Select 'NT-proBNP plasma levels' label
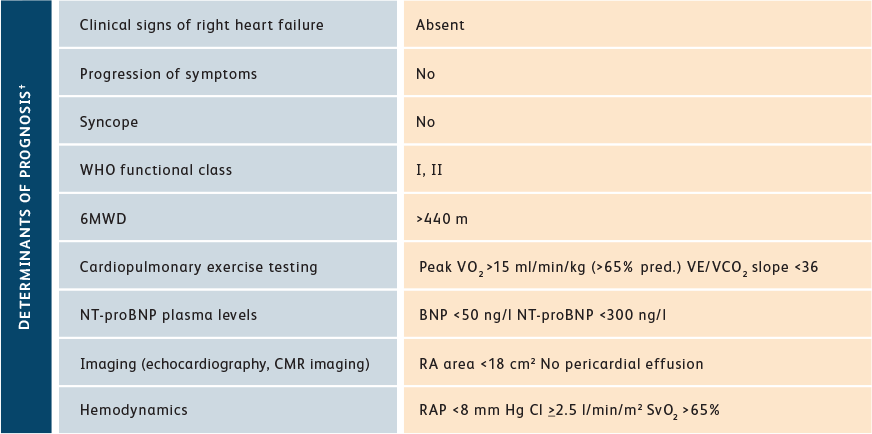 169,315
